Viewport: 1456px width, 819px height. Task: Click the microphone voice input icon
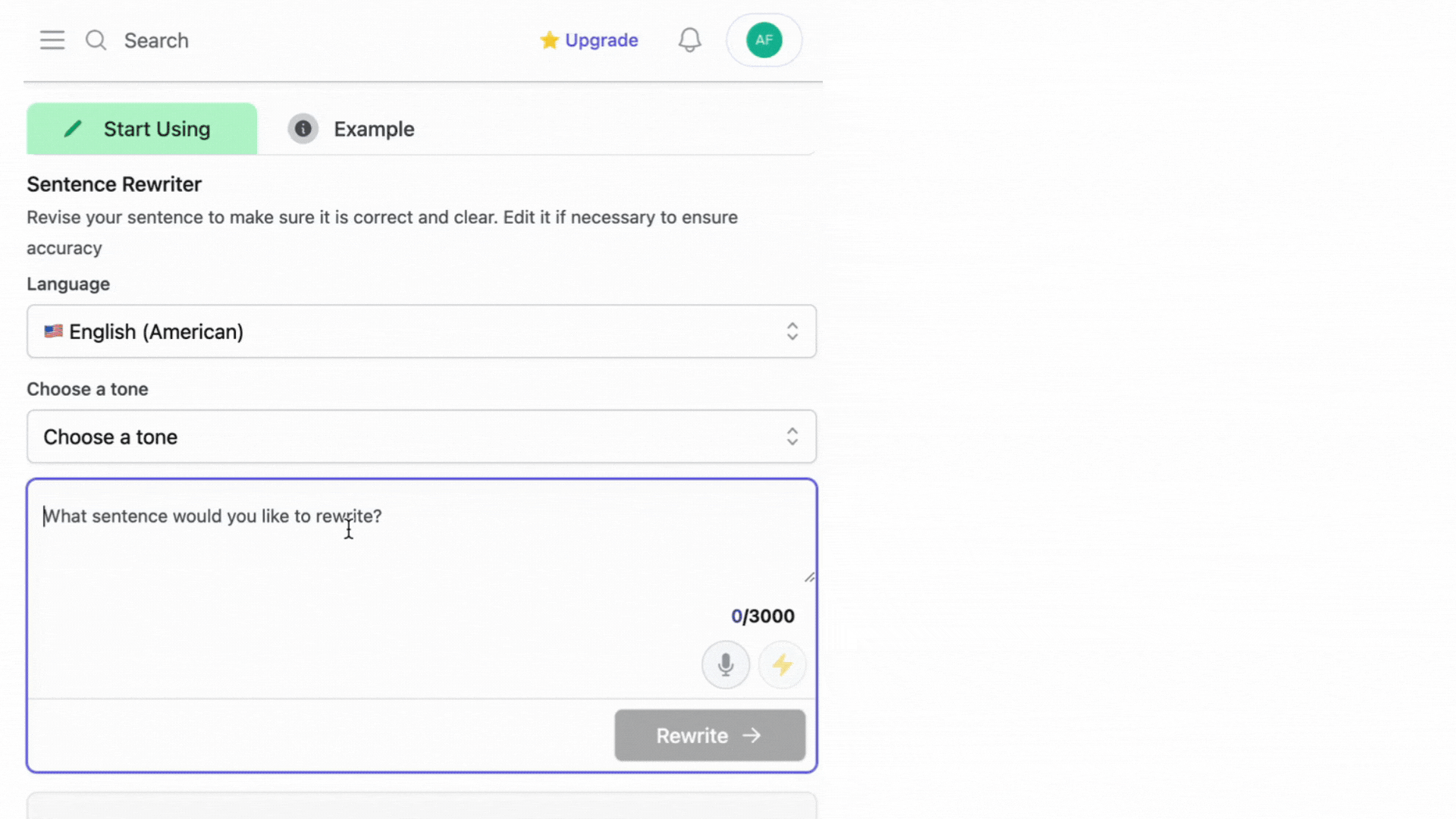pyautogui.click(x=725, y=665)
